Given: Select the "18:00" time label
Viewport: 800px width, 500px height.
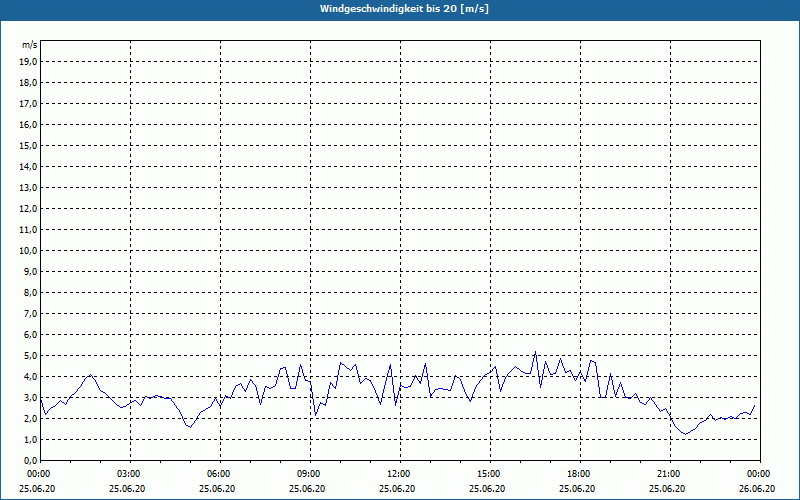Looking at the screenshot, I should [577, 474].
